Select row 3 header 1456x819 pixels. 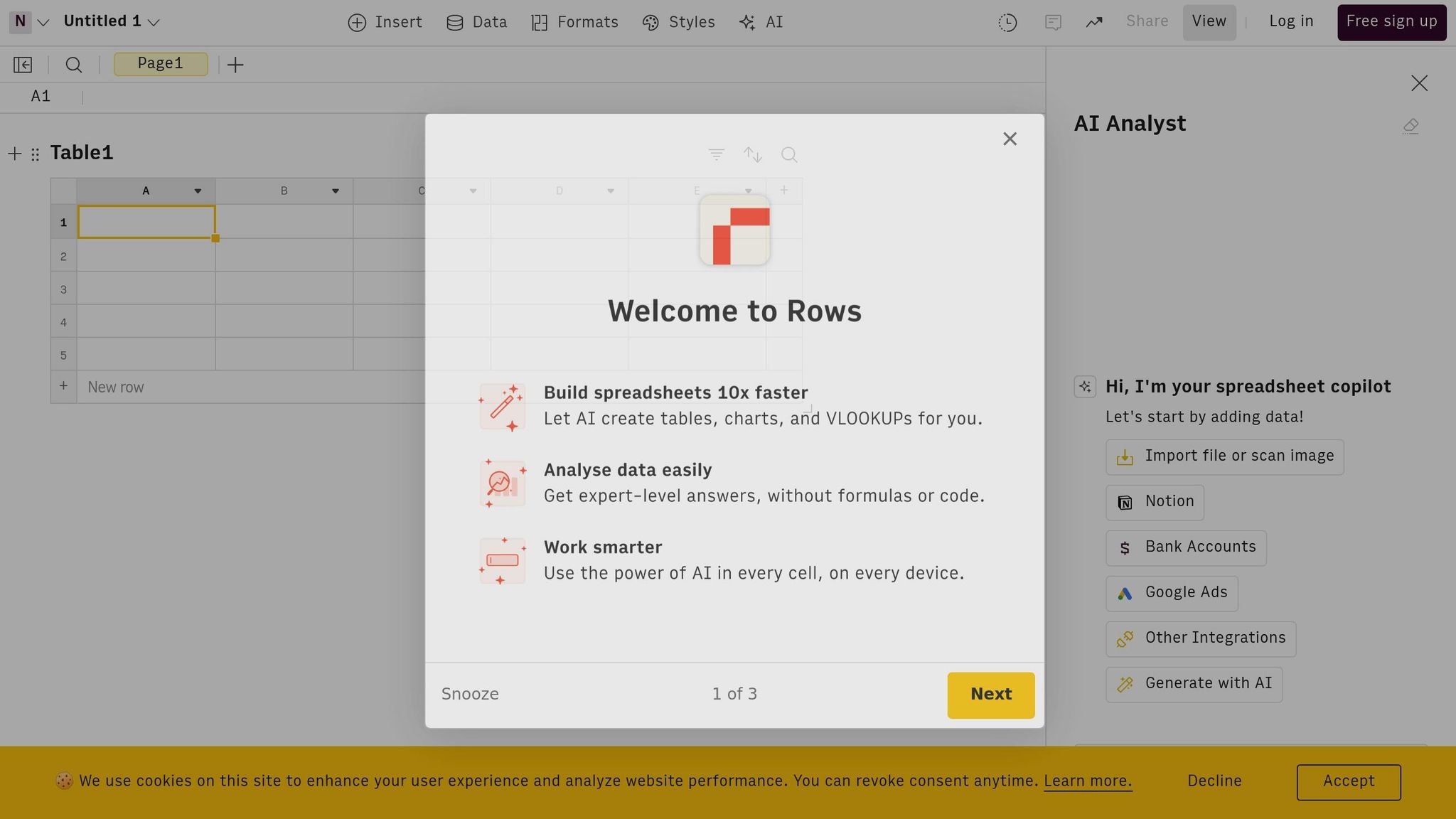[x=63, y=289]
